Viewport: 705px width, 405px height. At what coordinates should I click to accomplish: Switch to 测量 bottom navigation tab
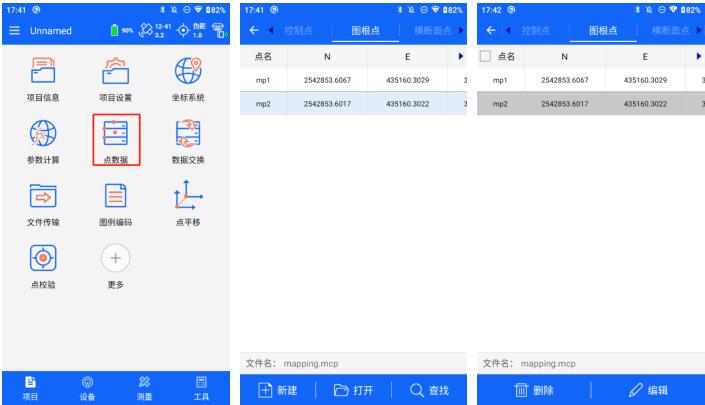point(144,388)
